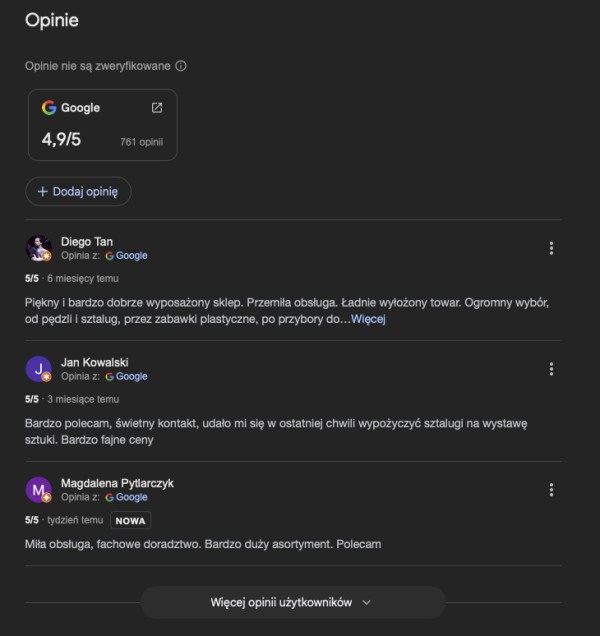Click the info icon beside unverified reviews notice

coord(181,66)
